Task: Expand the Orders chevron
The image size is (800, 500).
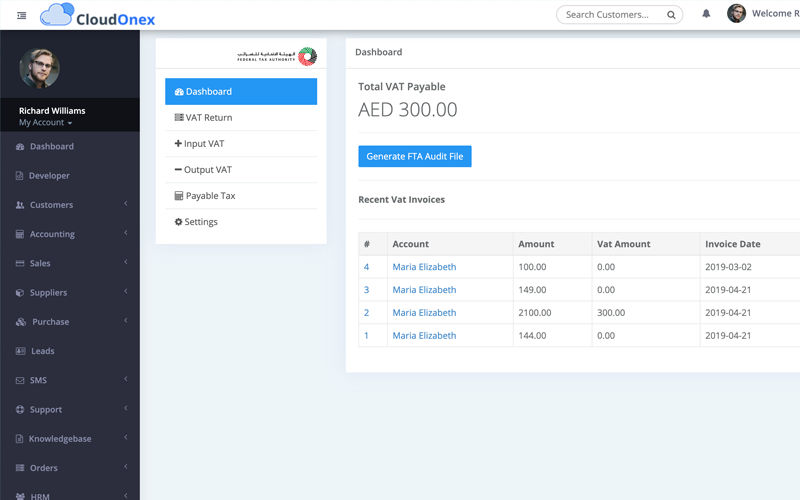Action: coord(126,467)
